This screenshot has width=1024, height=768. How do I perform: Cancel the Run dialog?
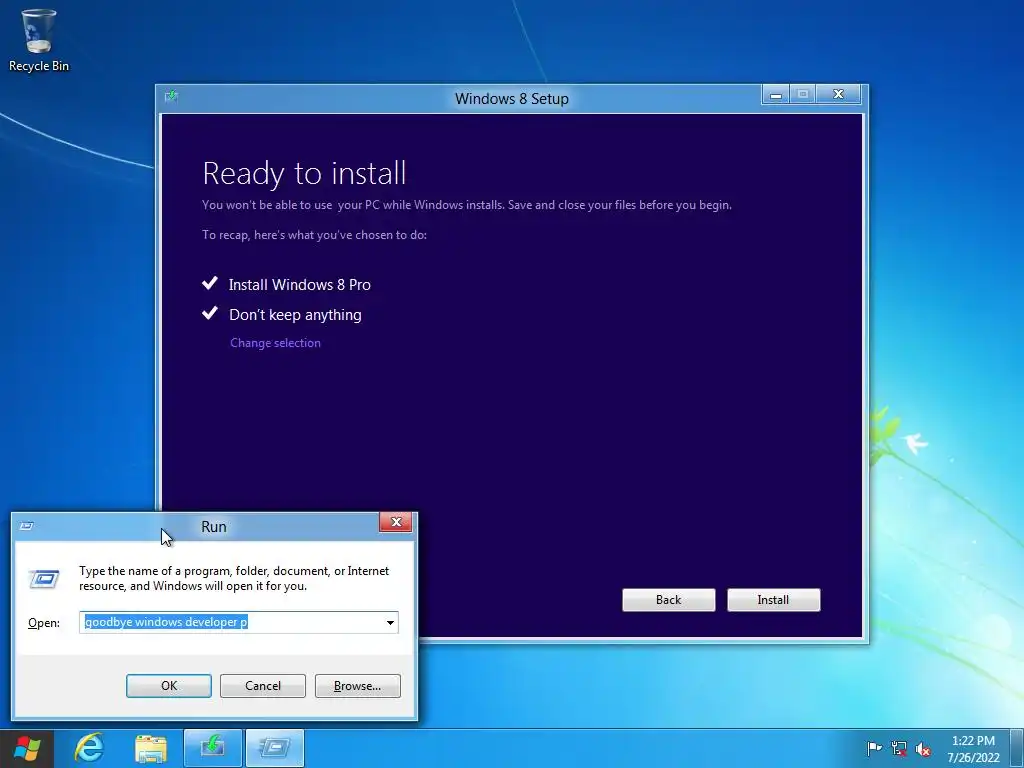pos(263,686)
